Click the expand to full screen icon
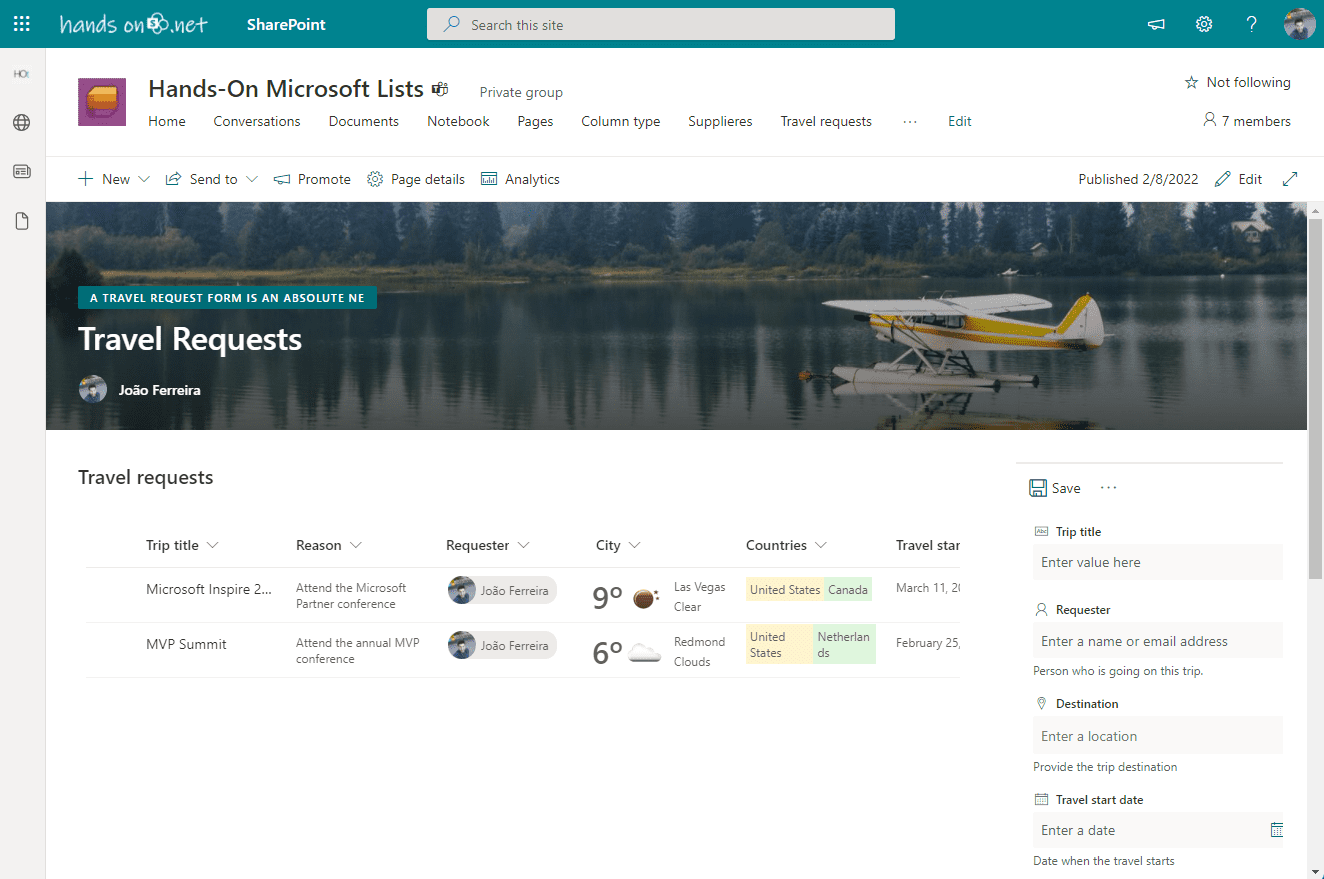Screen dimensions: 1324x879 tap(1290, 179)
